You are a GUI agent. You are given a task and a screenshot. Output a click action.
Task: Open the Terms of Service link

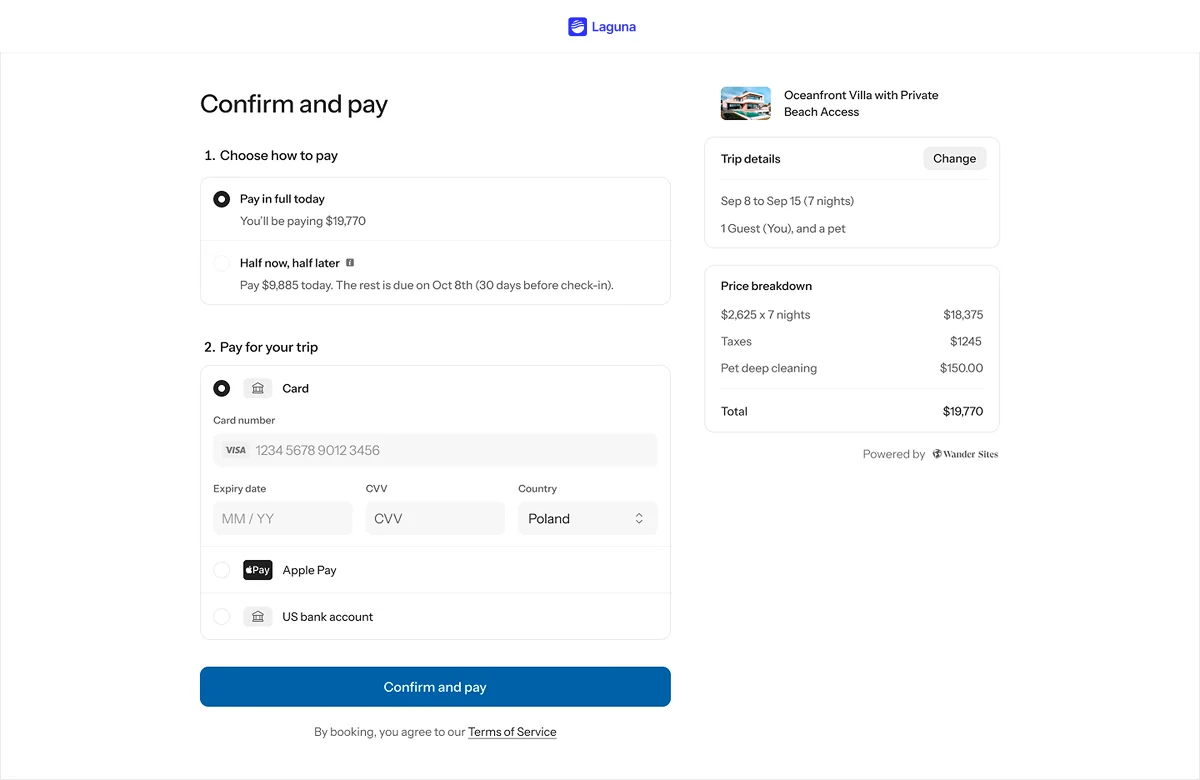tap(512, 732)
